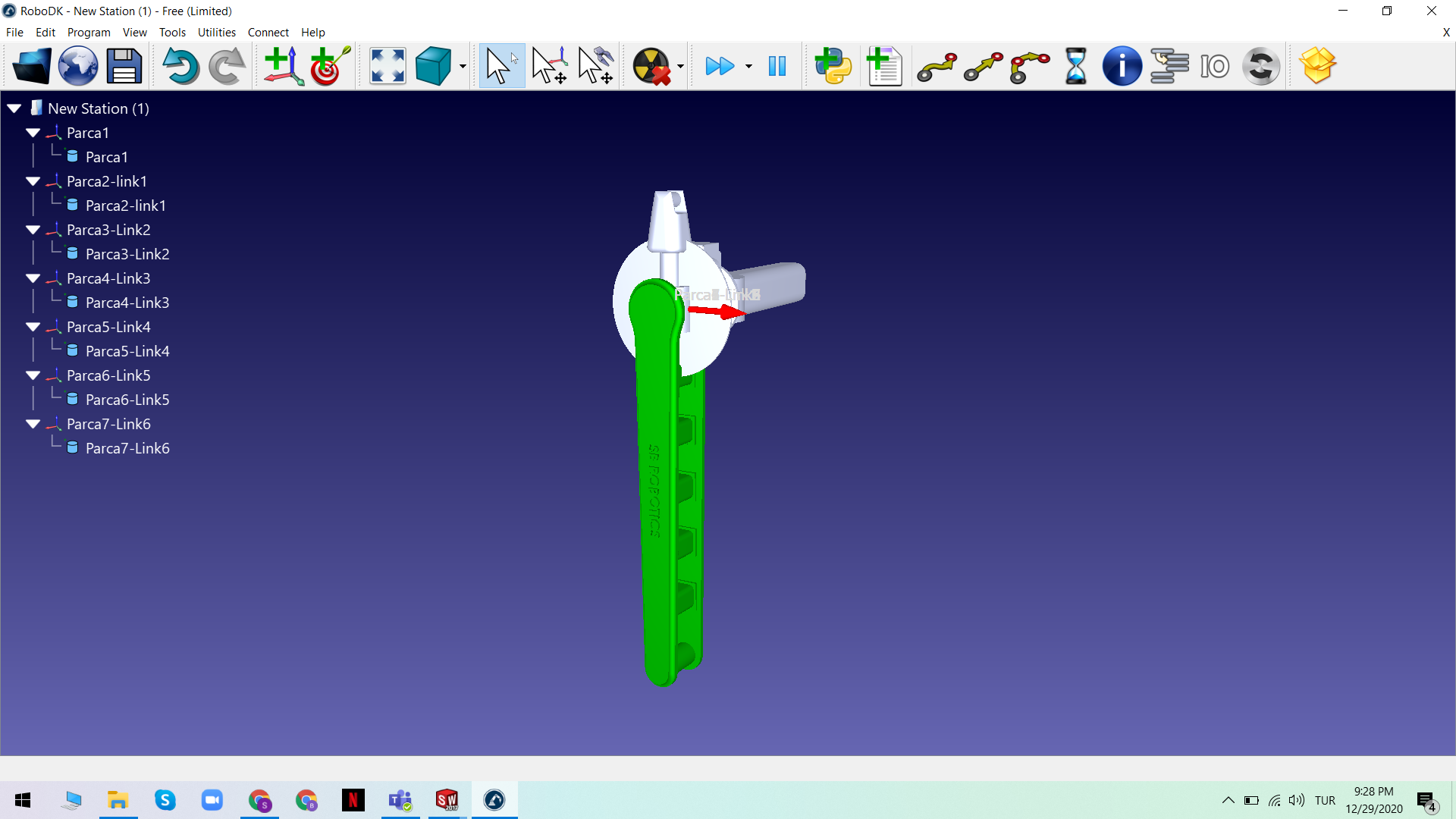Click the Check collisions radiation icon
The image size is (1456, 819).
tap(651, 66)
